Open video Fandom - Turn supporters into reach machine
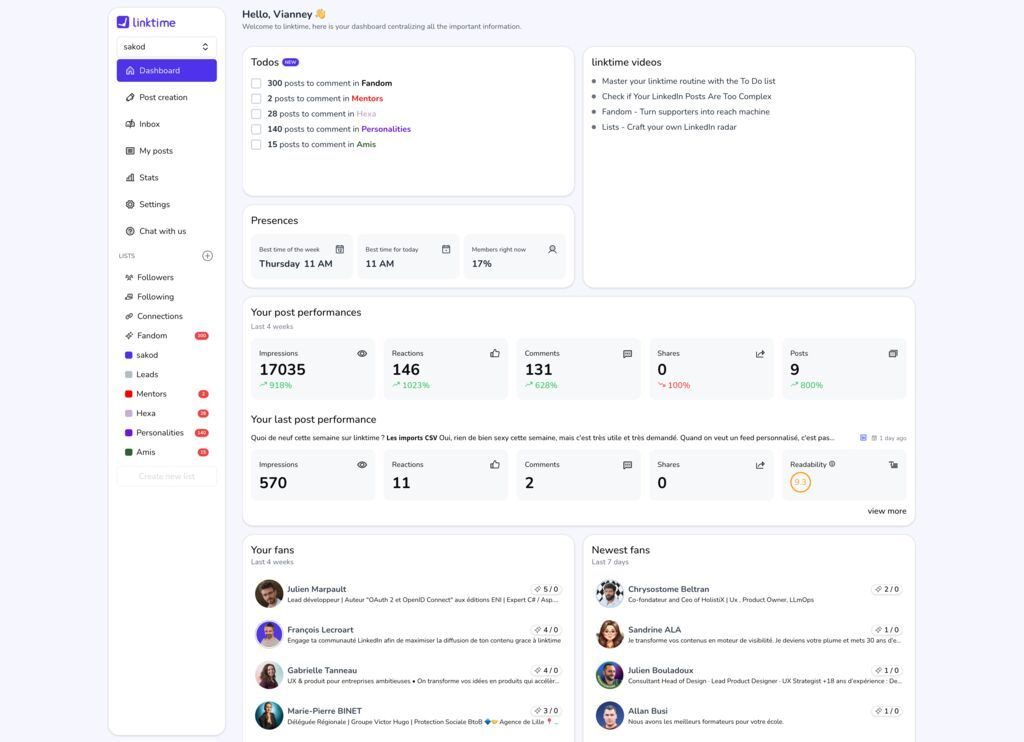 point(686,112)
